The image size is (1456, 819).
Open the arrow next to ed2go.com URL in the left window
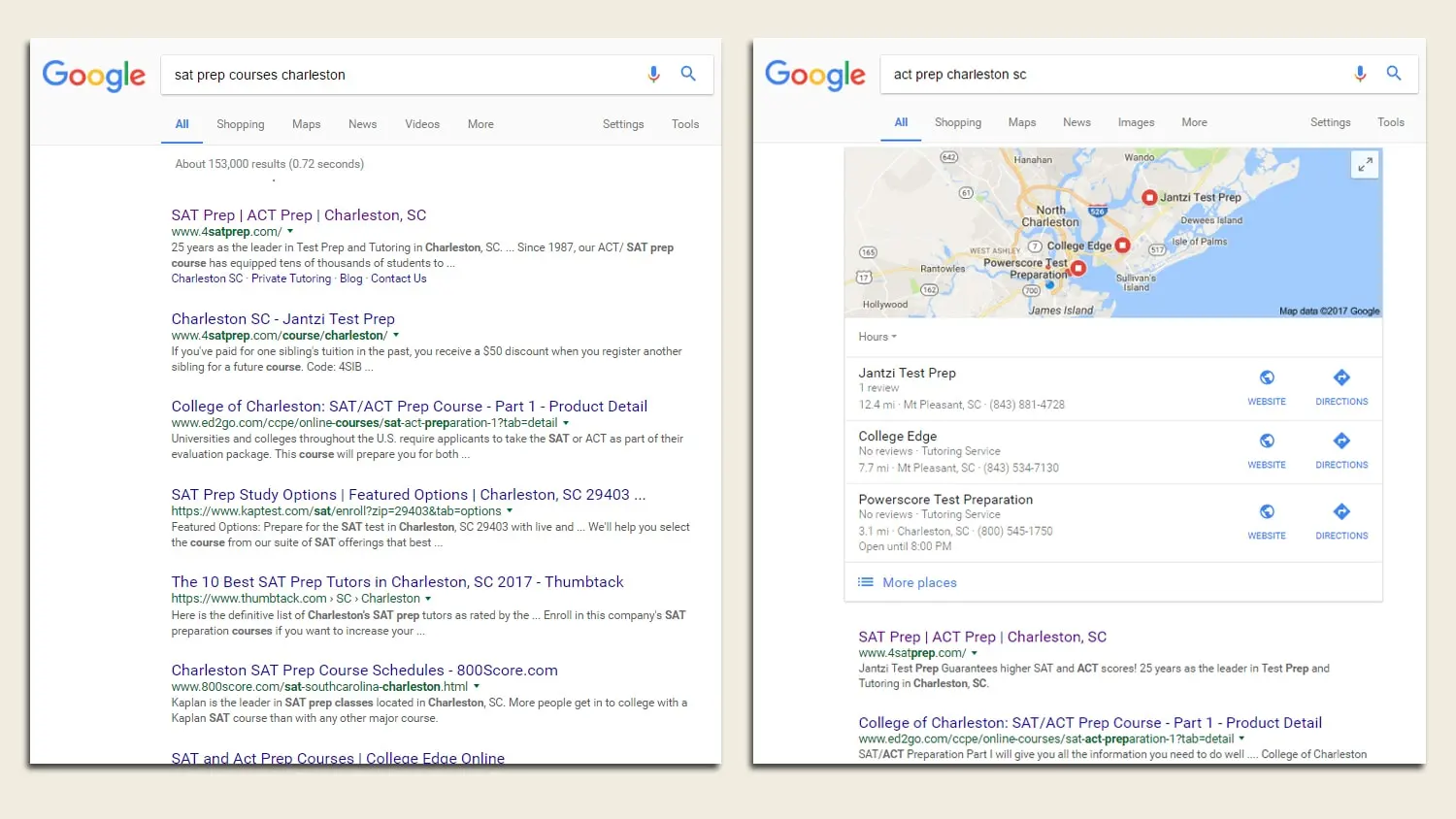(566, 423)
